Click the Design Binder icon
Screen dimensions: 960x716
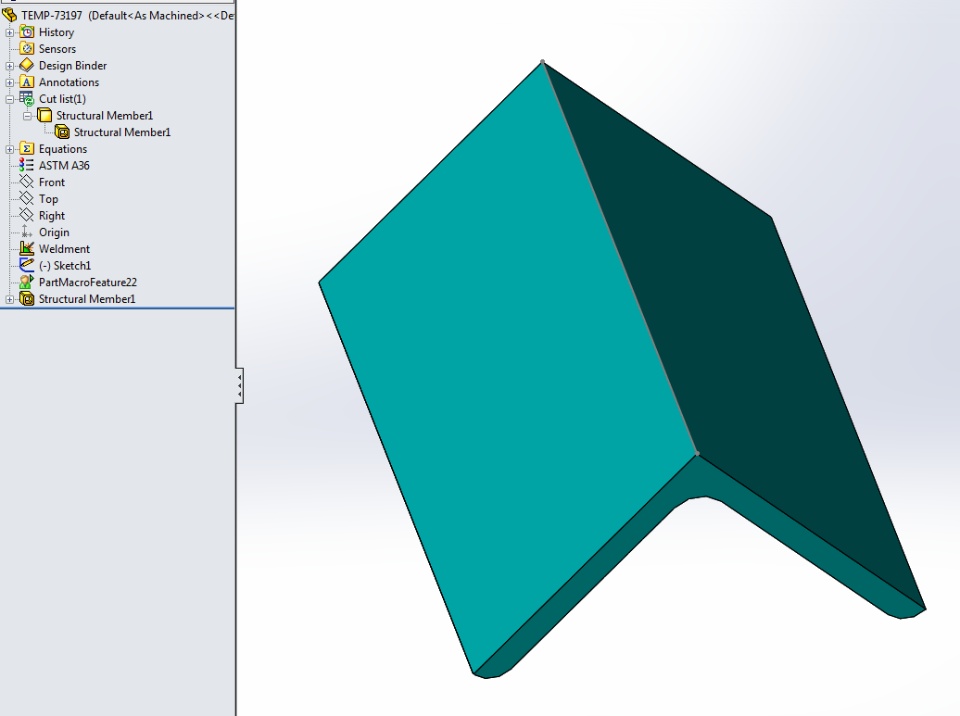(27, 65)
